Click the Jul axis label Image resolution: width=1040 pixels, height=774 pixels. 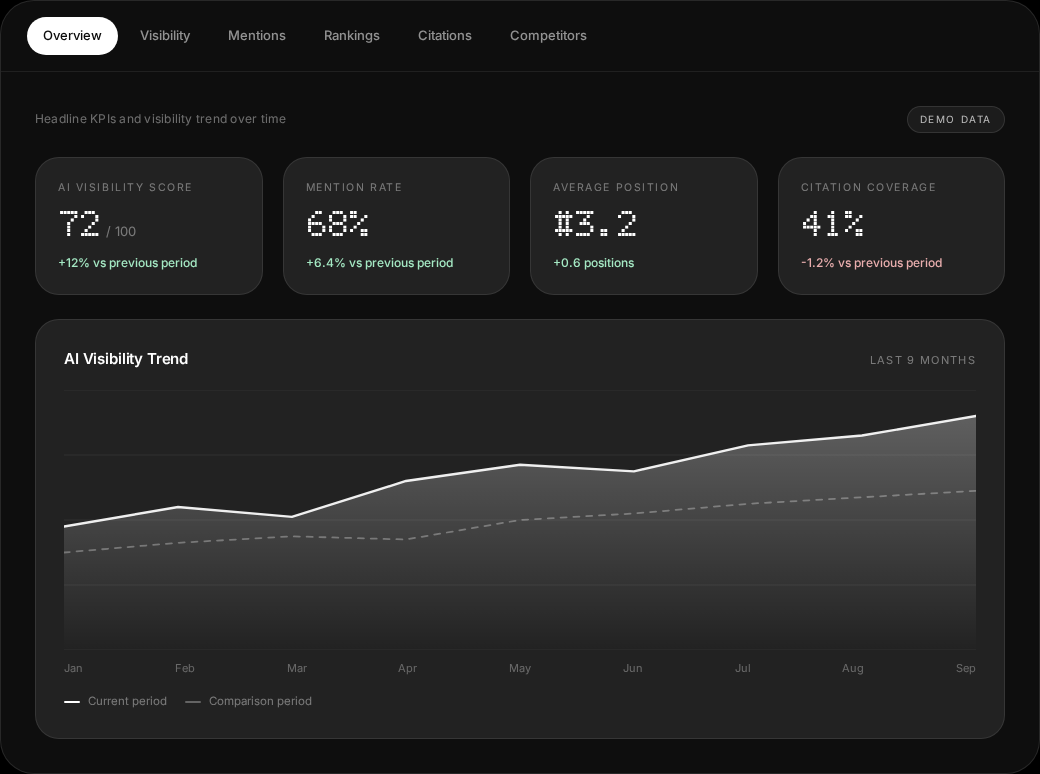(x=743, y=668)
